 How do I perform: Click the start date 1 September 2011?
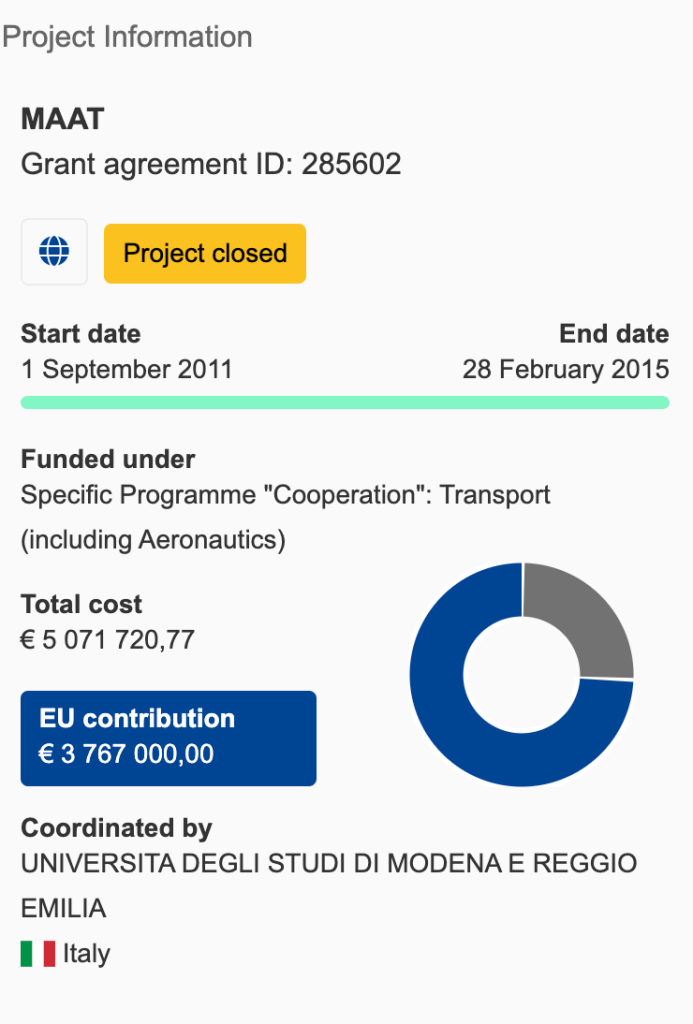[x=126, y=369]
